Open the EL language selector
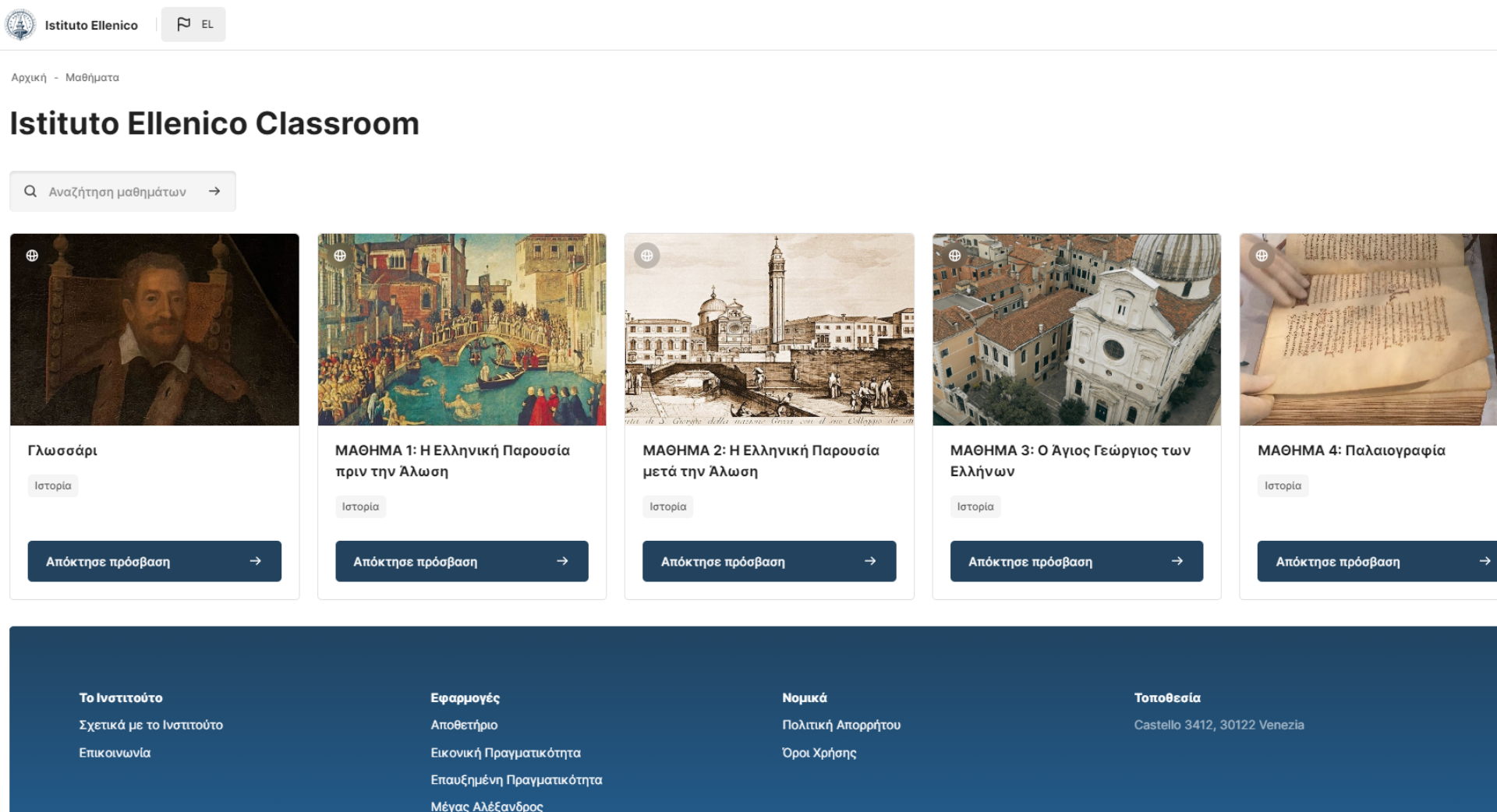 193,24
